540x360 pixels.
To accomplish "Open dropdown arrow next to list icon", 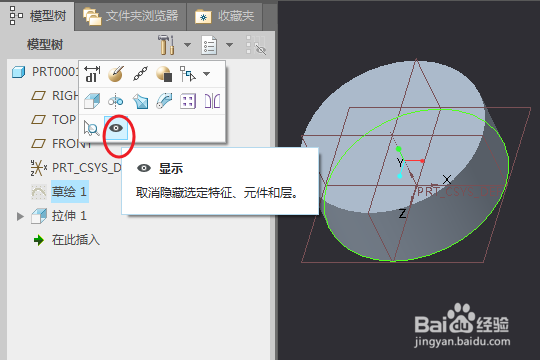I will point(229,45).
